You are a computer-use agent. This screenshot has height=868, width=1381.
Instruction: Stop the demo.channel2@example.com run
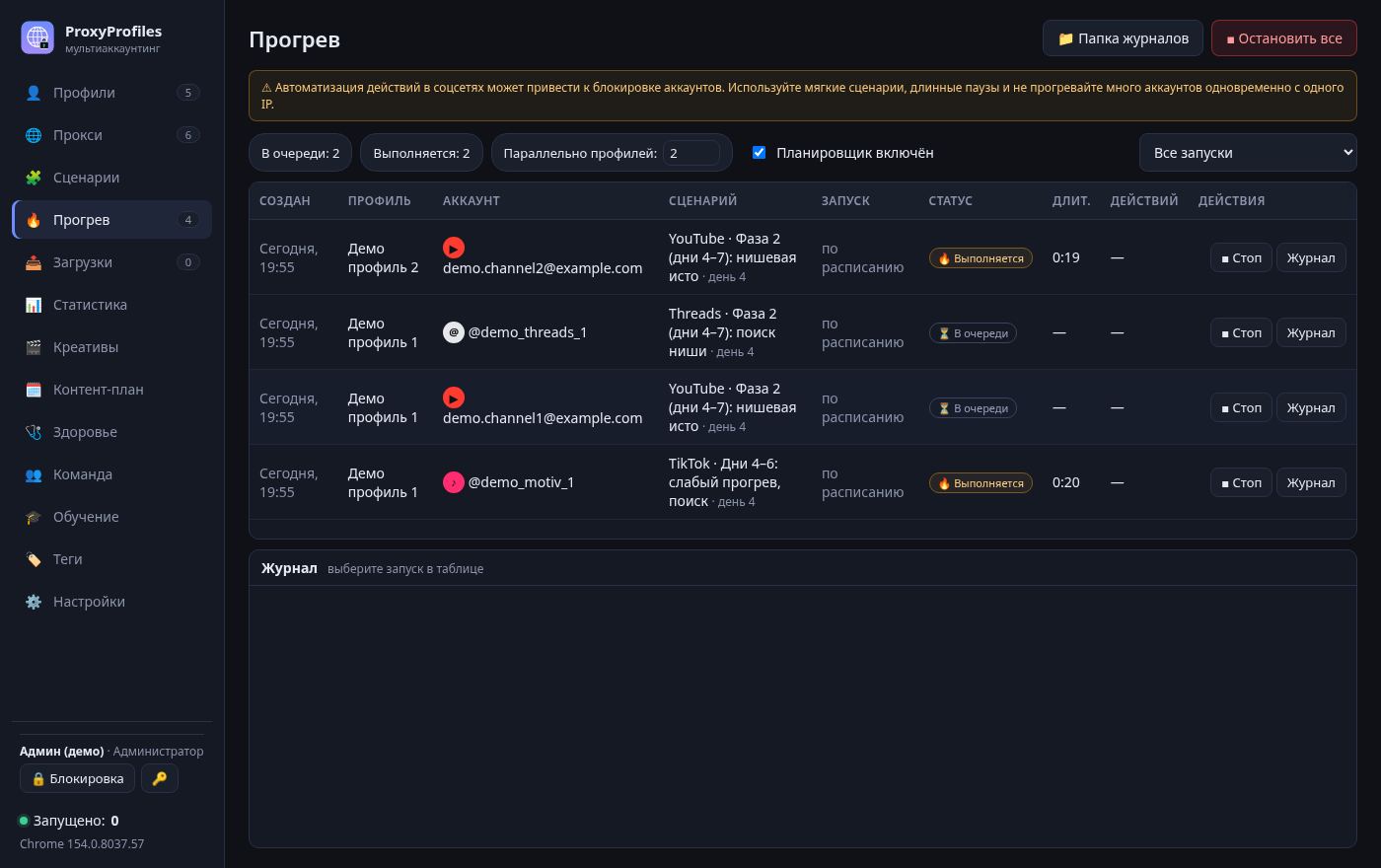(x=1241, y=257)
